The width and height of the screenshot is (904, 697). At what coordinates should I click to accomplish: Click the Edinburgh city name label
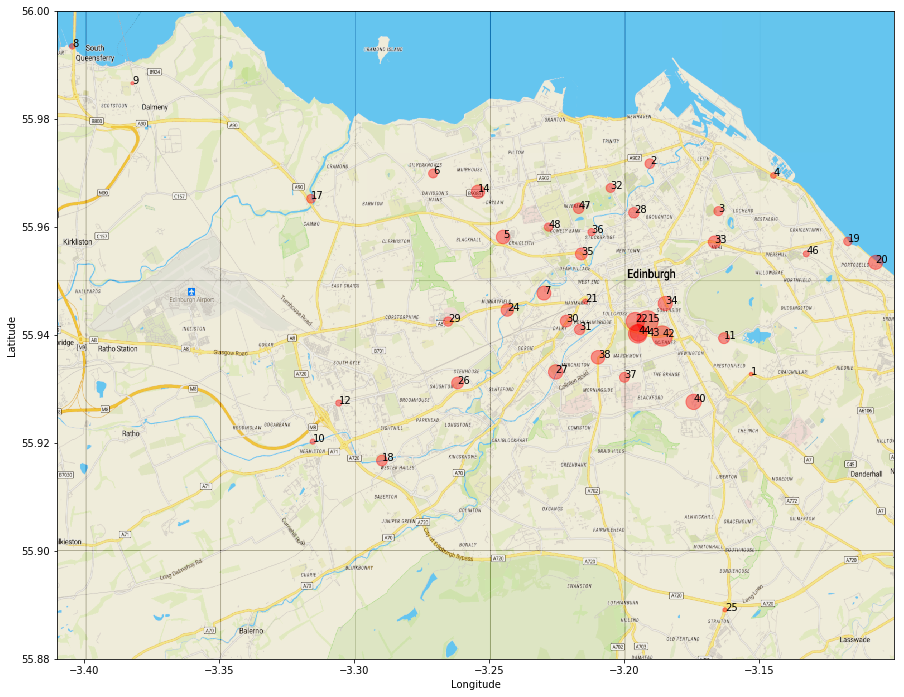[651, 274]
